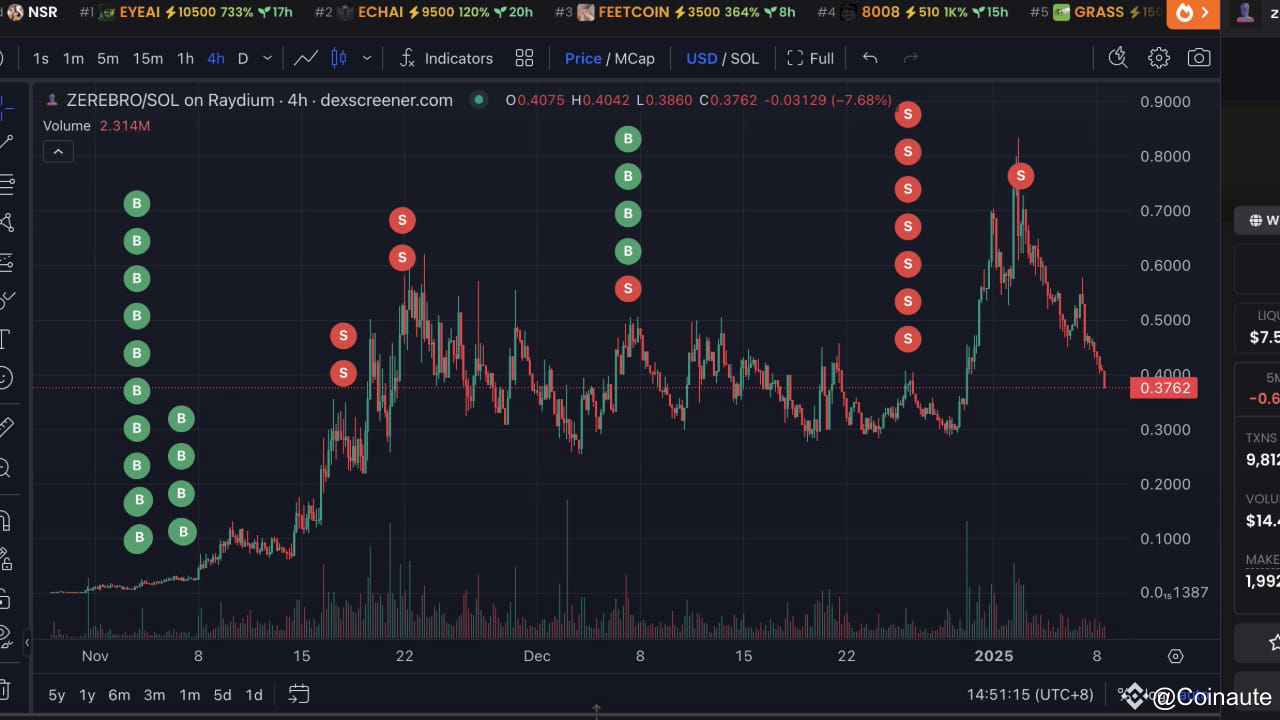1280x720 pixels.
Task: Select the brush drawing tool
Action: (6, 299)
